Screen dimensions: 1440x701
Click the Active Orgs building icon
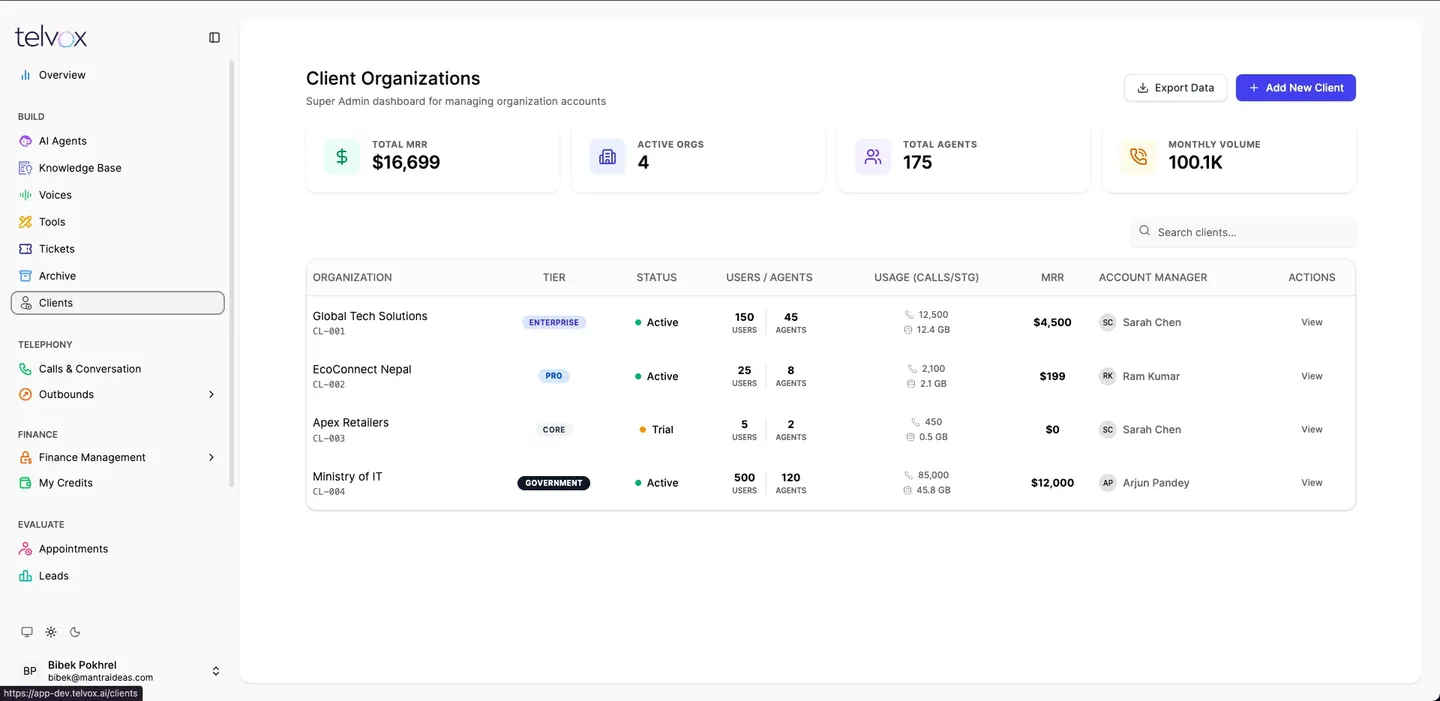(x=607, y=157)
